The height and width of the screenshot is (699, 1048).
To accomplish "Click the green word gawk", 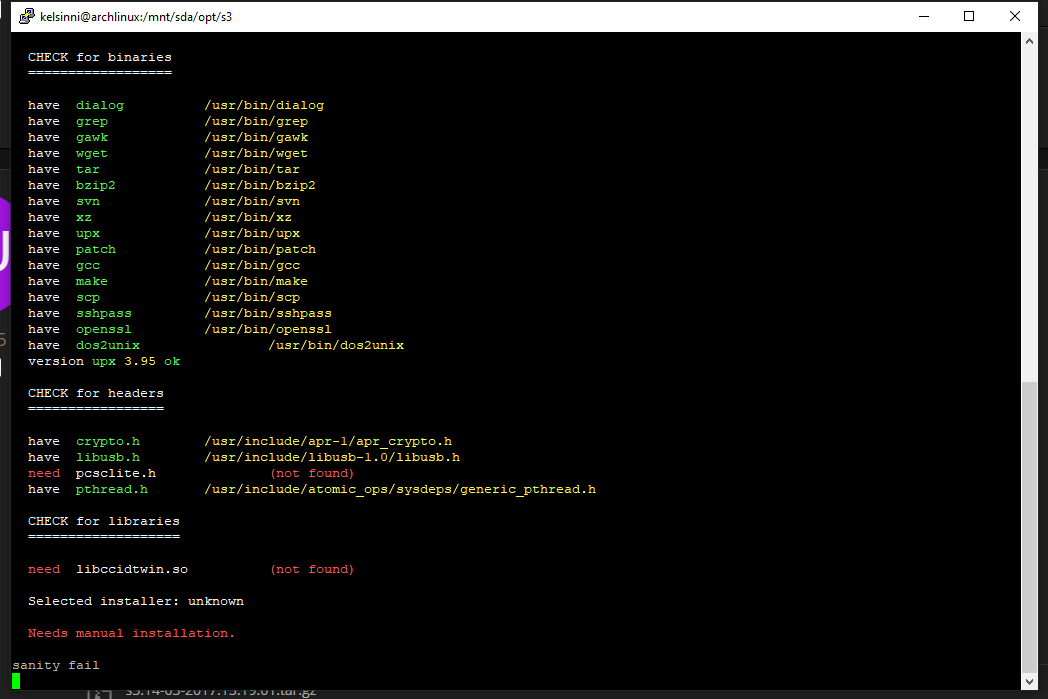I will coord(92,138).
